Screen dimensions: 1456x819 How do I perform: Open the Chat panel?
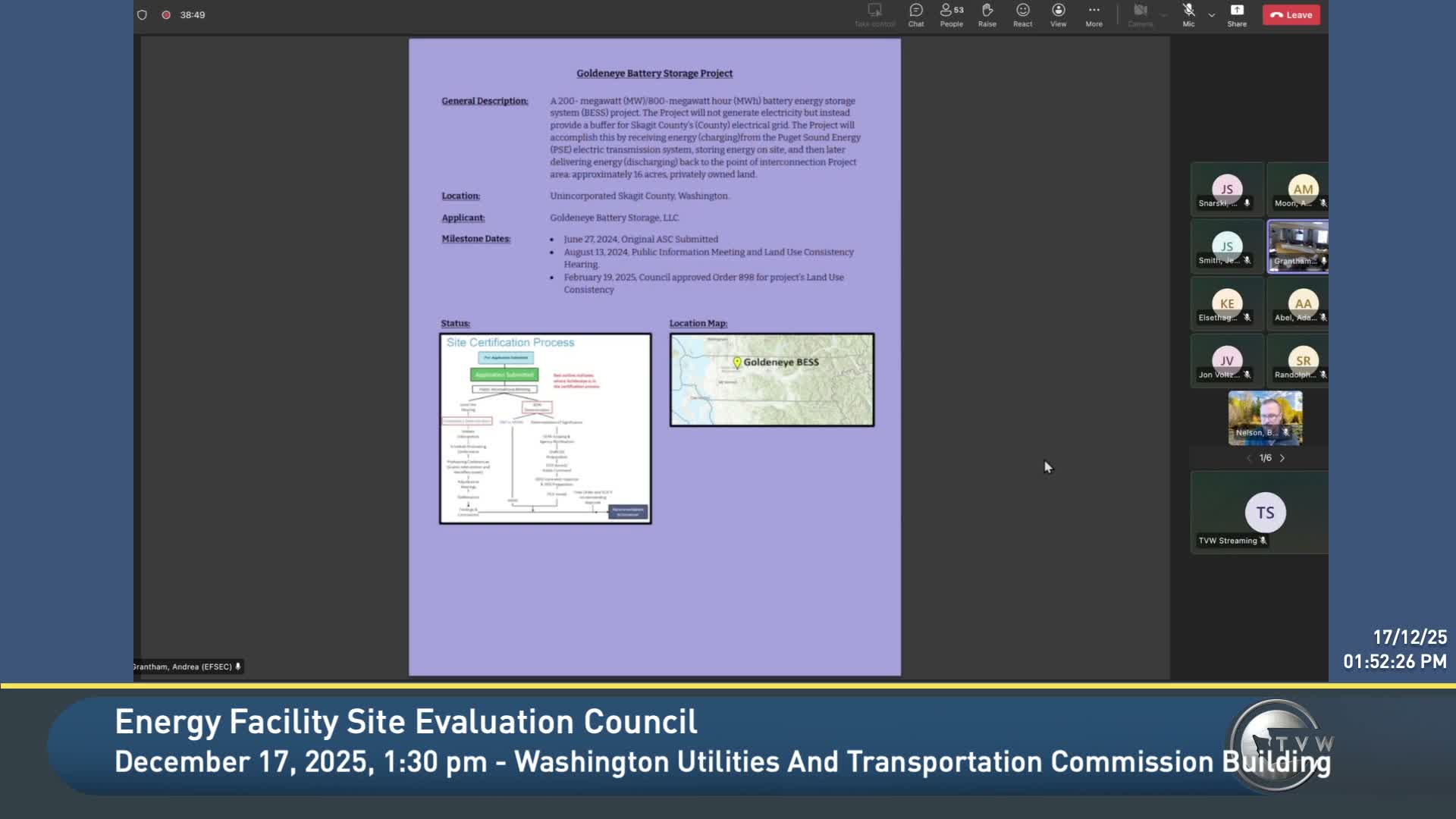pyautogui.click(x=916, y=14)
